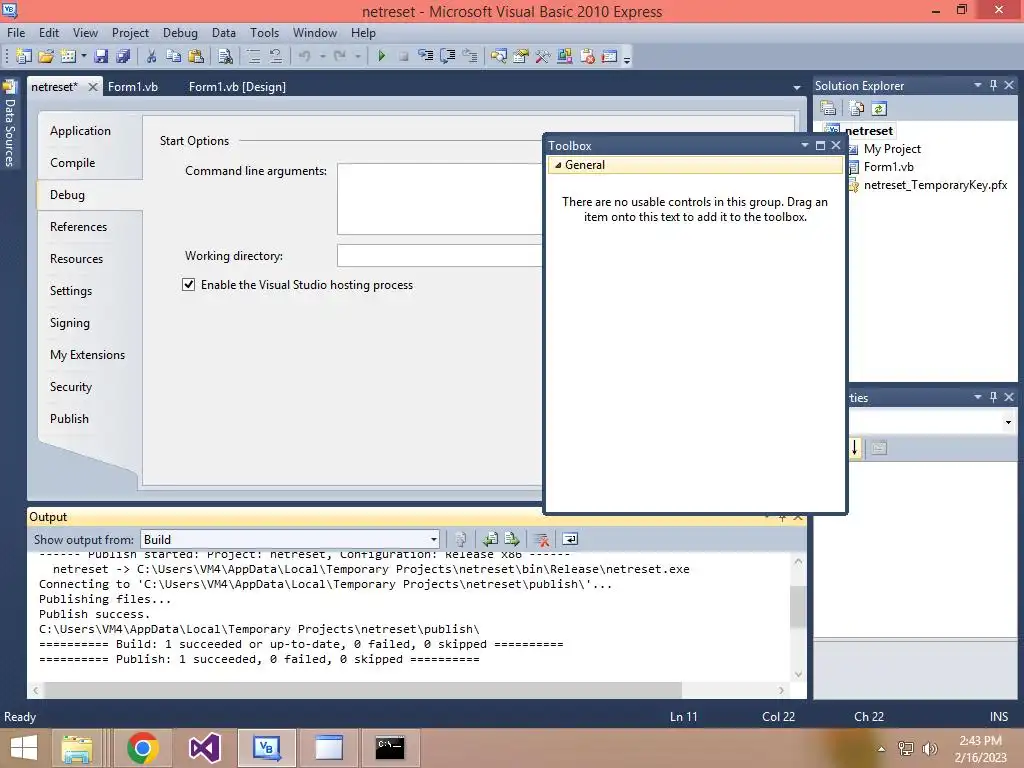Screen dimensions: 1024x768
Task: Open the Debug menu
Action: [x=180, y=33]
